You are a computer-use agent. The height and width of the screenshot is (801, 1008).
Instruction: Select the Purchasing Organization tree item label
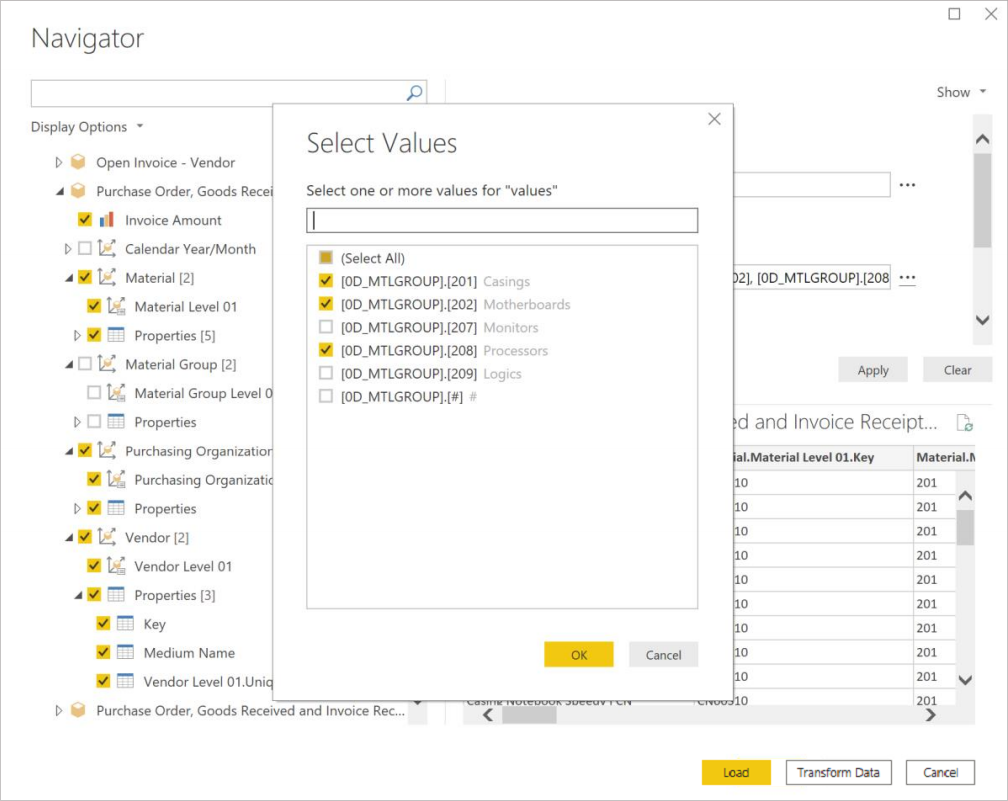(x=199, y=451)
